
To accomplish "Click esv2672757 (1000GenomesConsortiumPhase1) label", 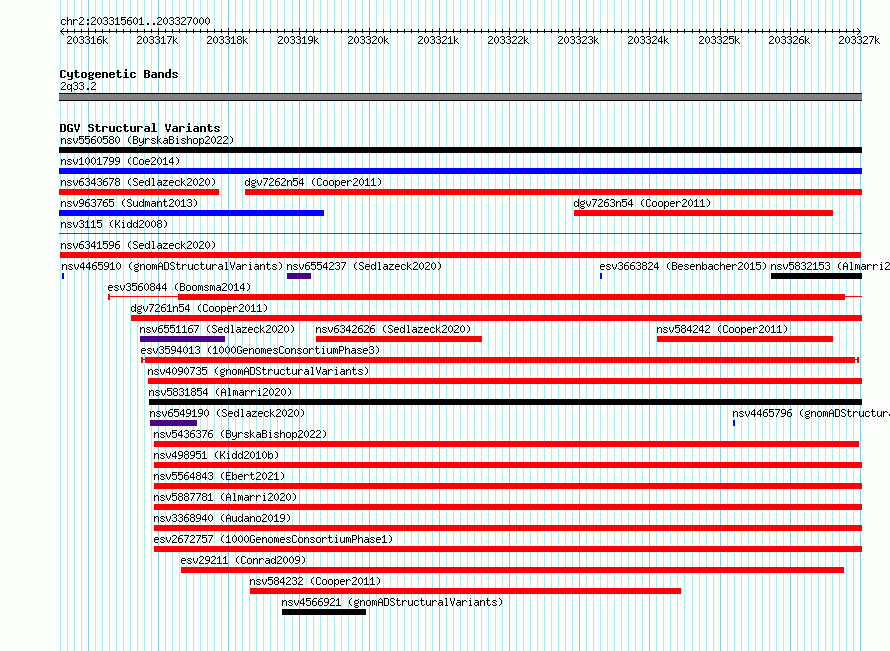I will [x=273, y=539].
